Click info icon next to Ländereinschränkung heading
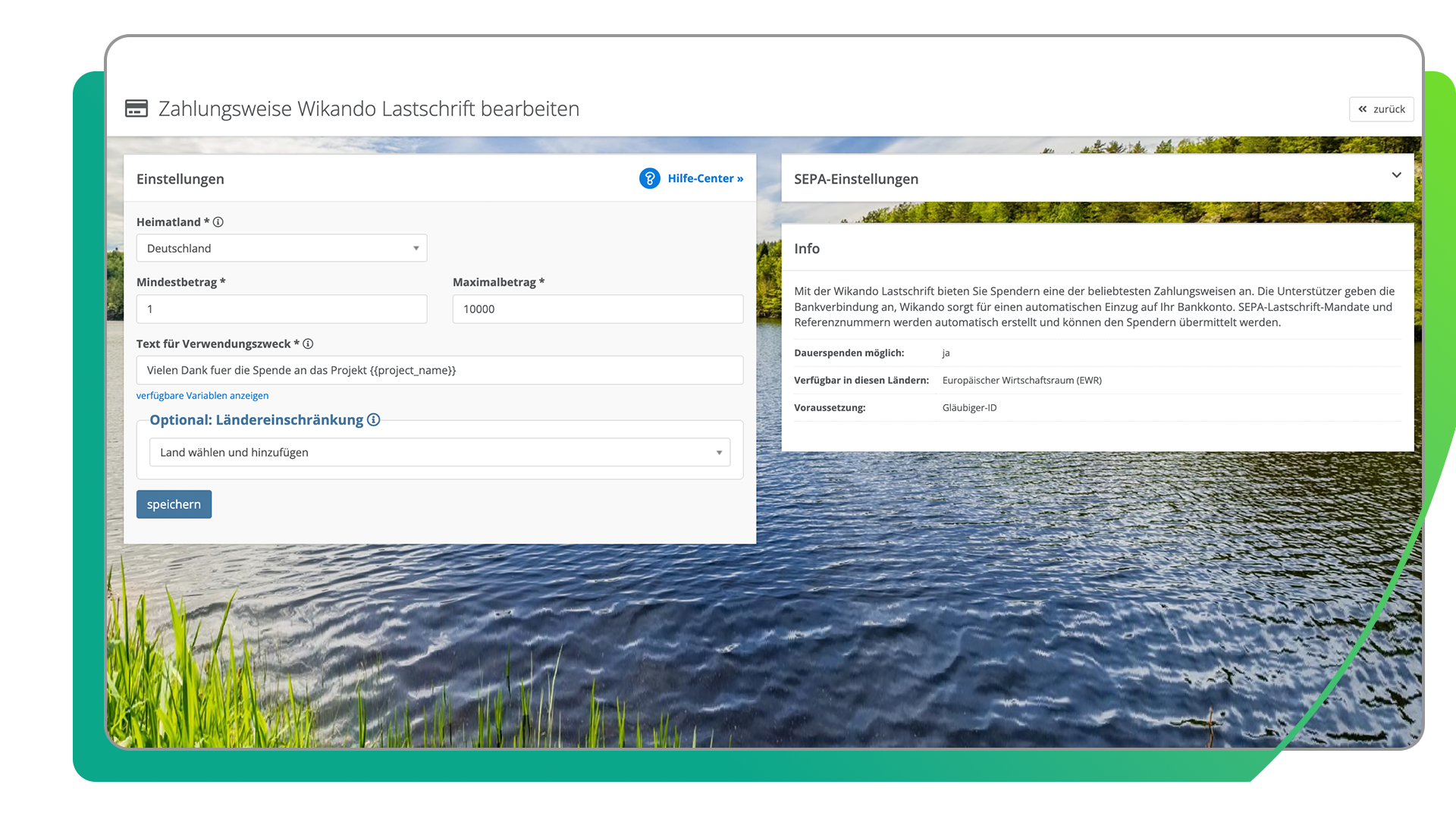The height and width of the screenshot is (819, 1456). pos(373,419)
